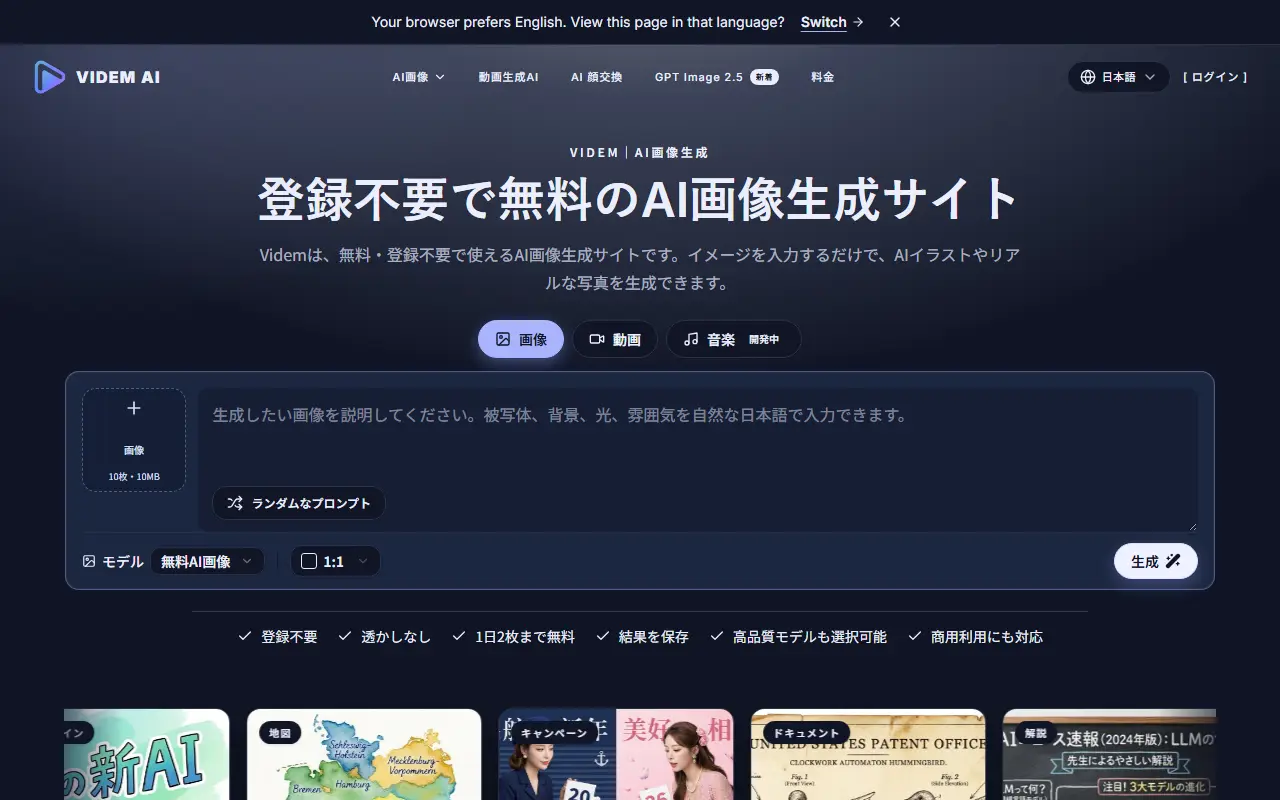Screen dimensions: 1280x800
Task: Click the 10枚・10MB upload limit text
Action: [134, 476]
